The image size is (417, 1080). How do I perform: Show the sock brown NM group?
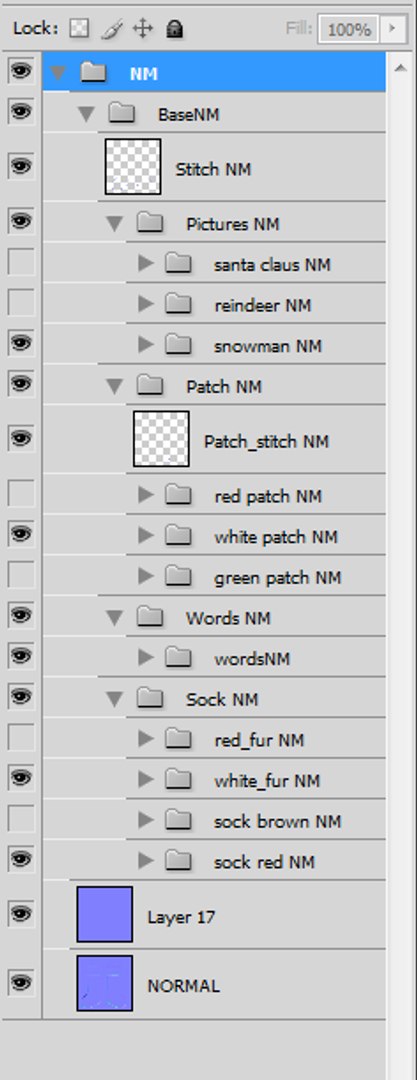tap(21, 819)
